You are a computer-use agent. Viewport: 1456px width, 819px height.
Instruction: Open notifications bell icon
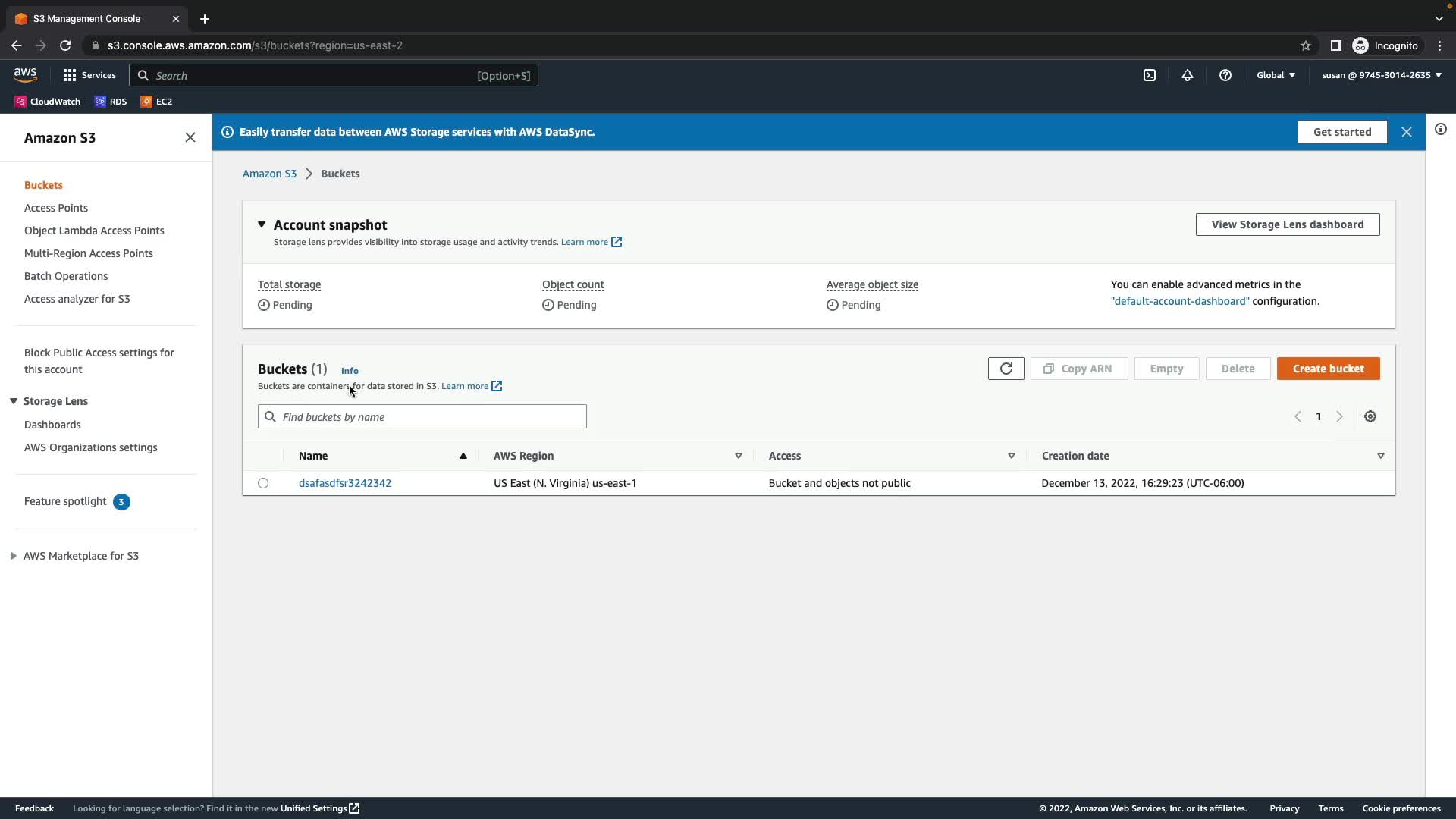[x=1188, y=75]
